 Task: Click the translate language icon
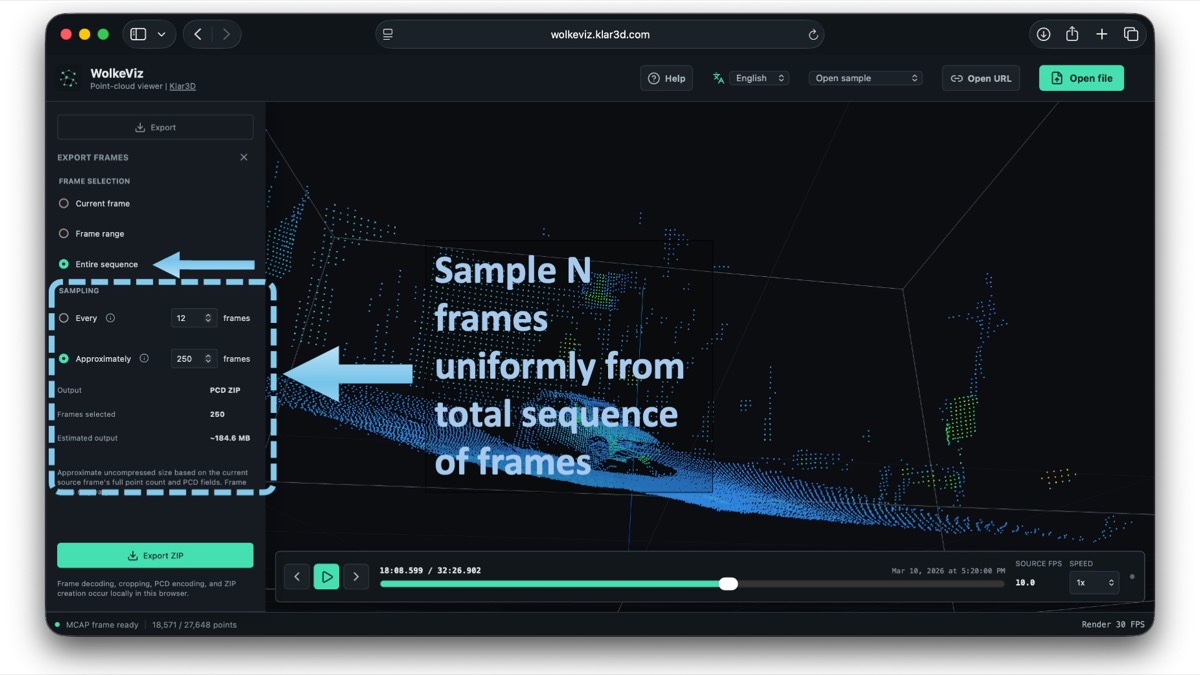718,78
